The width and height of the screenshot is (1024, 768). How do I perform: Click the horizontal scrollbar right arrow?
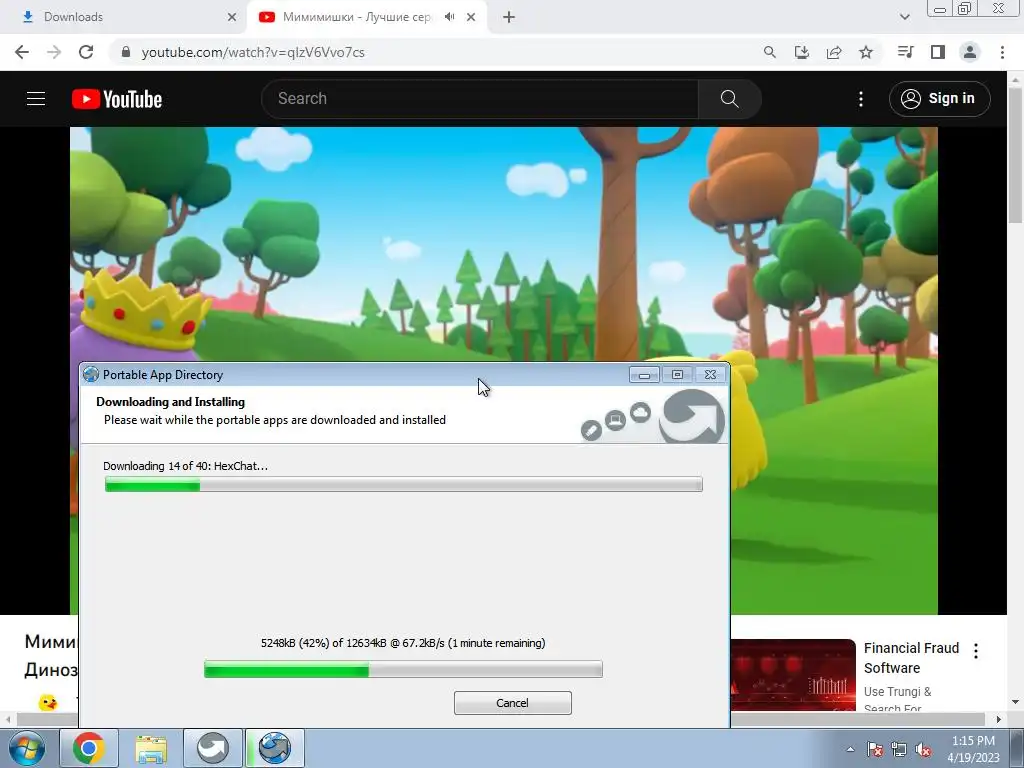999,720
